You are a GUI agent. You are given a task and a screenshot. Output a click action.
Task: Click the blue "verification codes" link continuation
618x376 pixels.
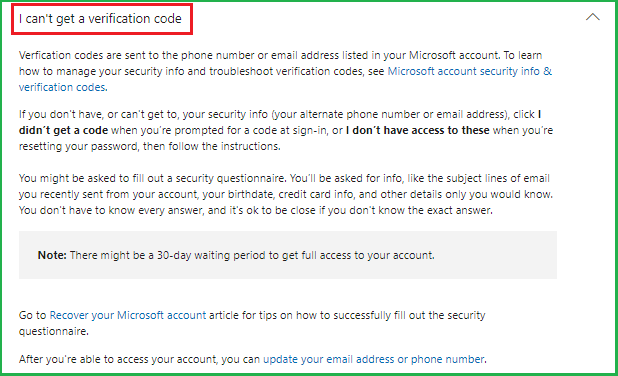pyautogui.click(x=62, y=87)
